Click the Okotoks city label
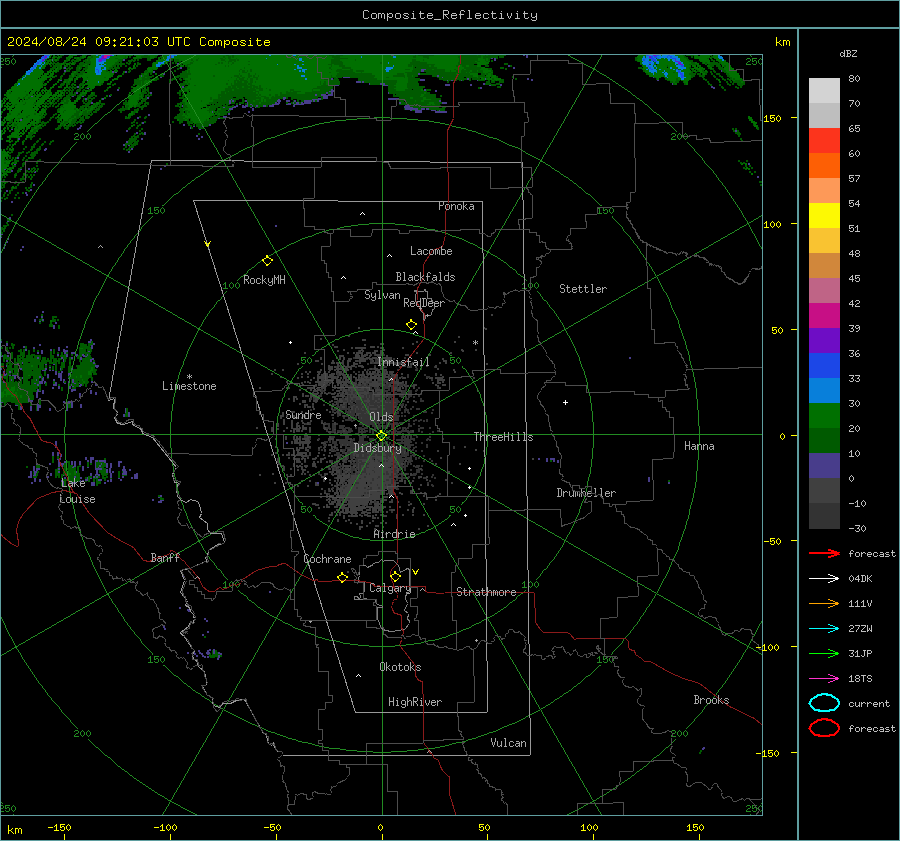 pos(400,667)
